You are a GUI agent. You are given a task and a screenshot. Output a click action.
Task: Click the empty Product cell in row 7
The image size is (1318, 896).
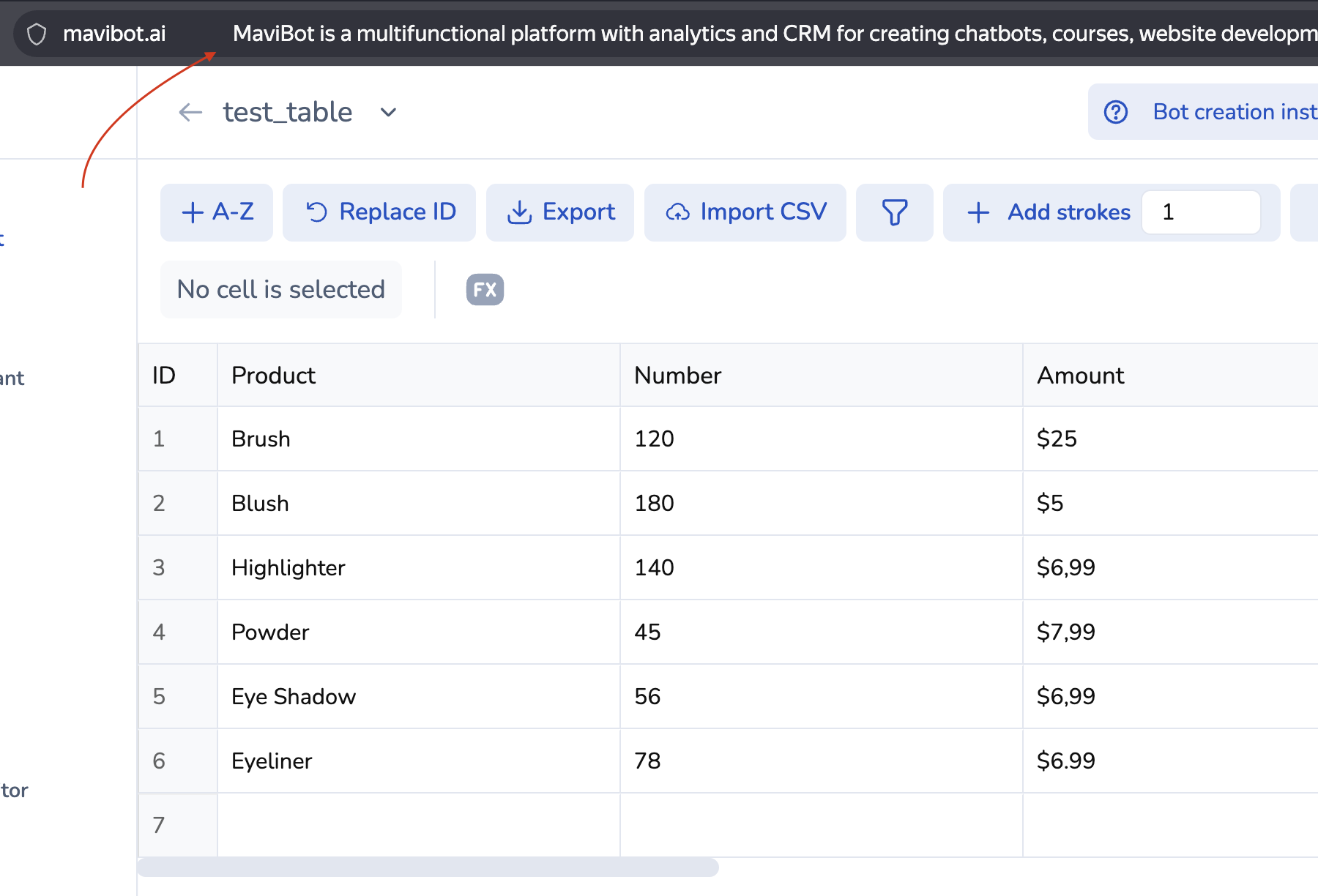click(x=419, y=825)
